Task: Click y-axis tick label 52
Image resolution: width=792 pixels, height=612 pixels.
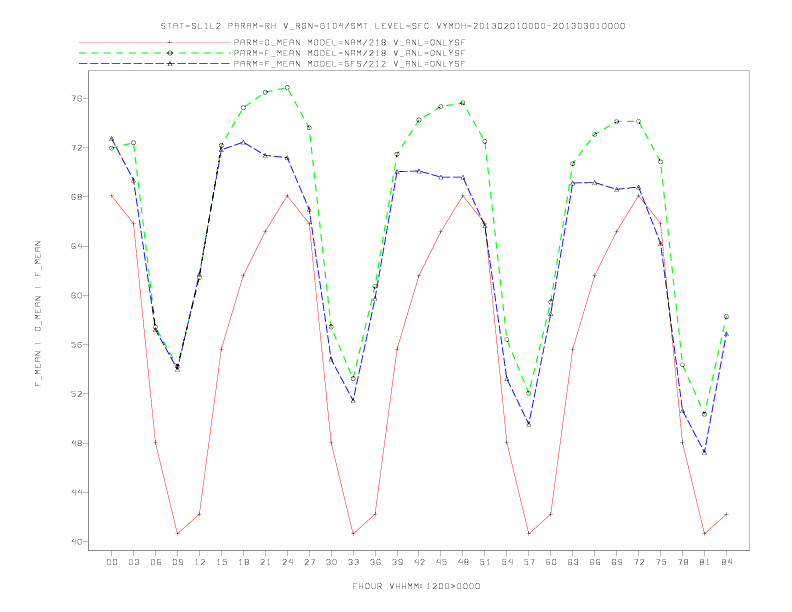Action: 77,394
